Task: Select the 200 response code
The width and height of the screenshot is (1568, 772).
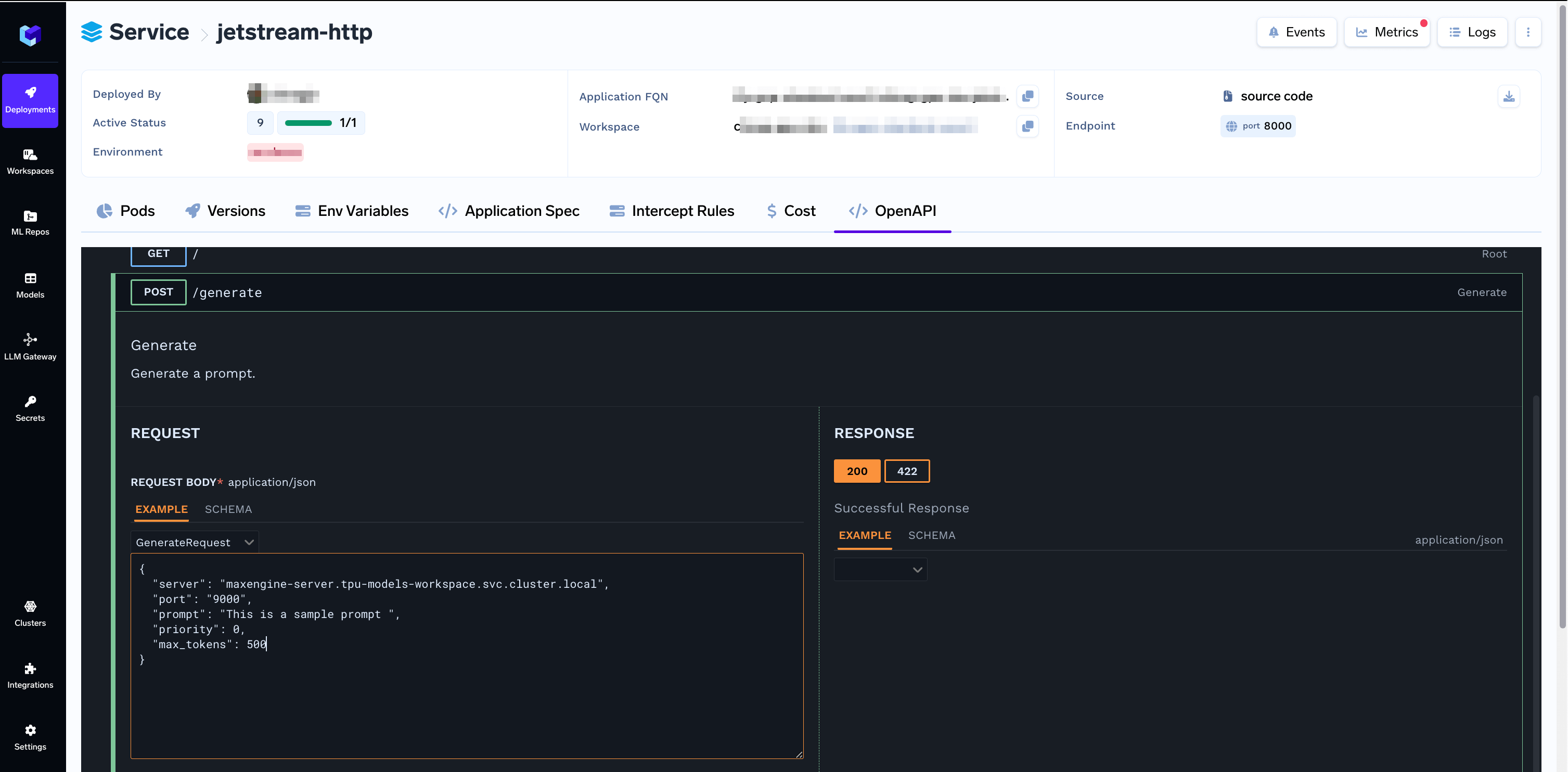Action: [856, 471]
